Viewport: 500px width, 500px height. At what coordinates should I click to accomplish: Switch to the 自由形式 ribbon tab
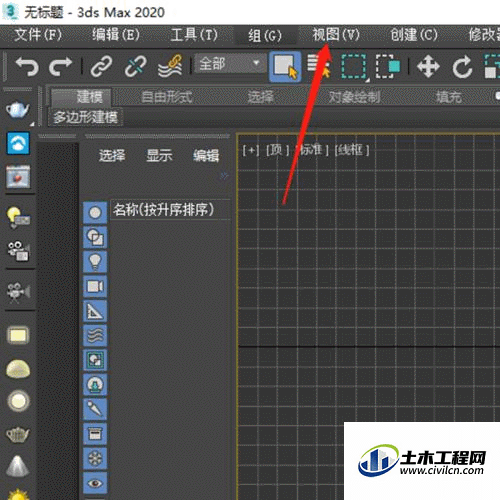[166, 97]
